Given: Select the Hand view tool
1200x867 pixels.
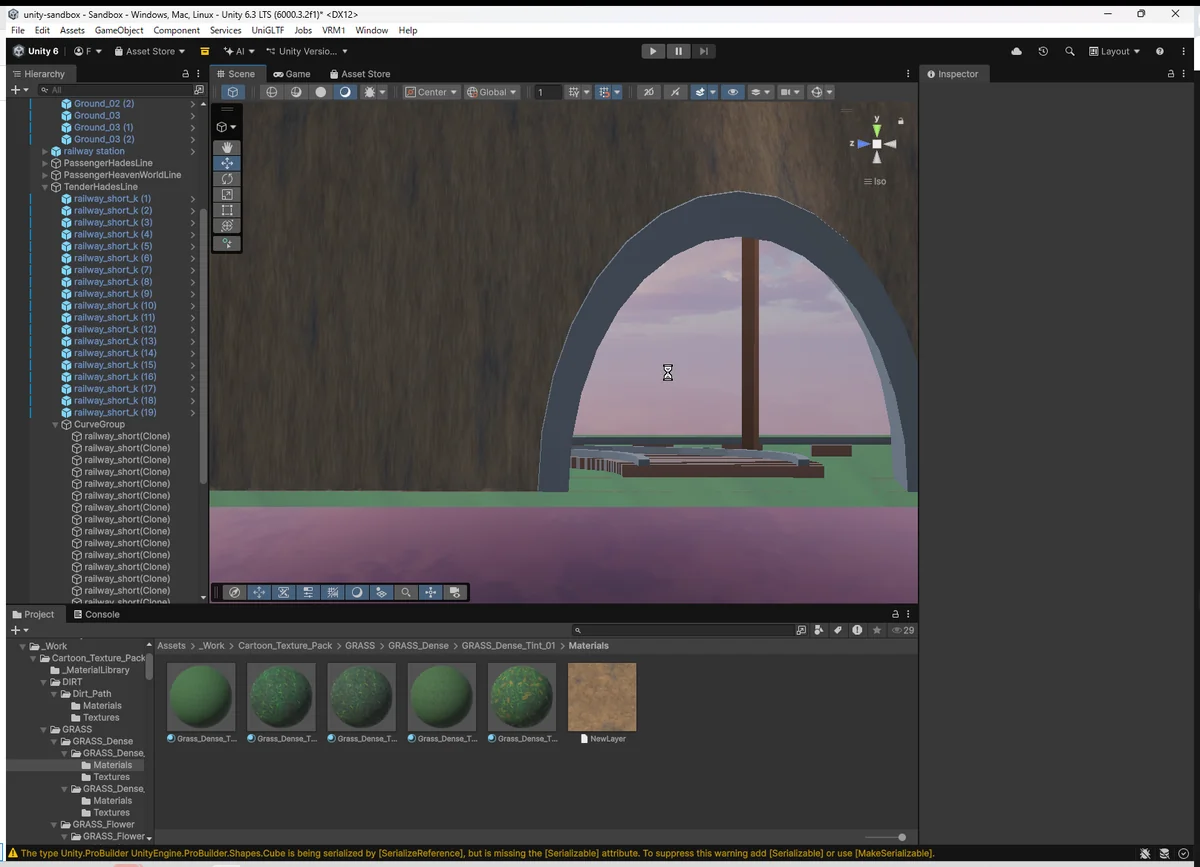Looking at the screenshot, I should click(x=227, y=147).
